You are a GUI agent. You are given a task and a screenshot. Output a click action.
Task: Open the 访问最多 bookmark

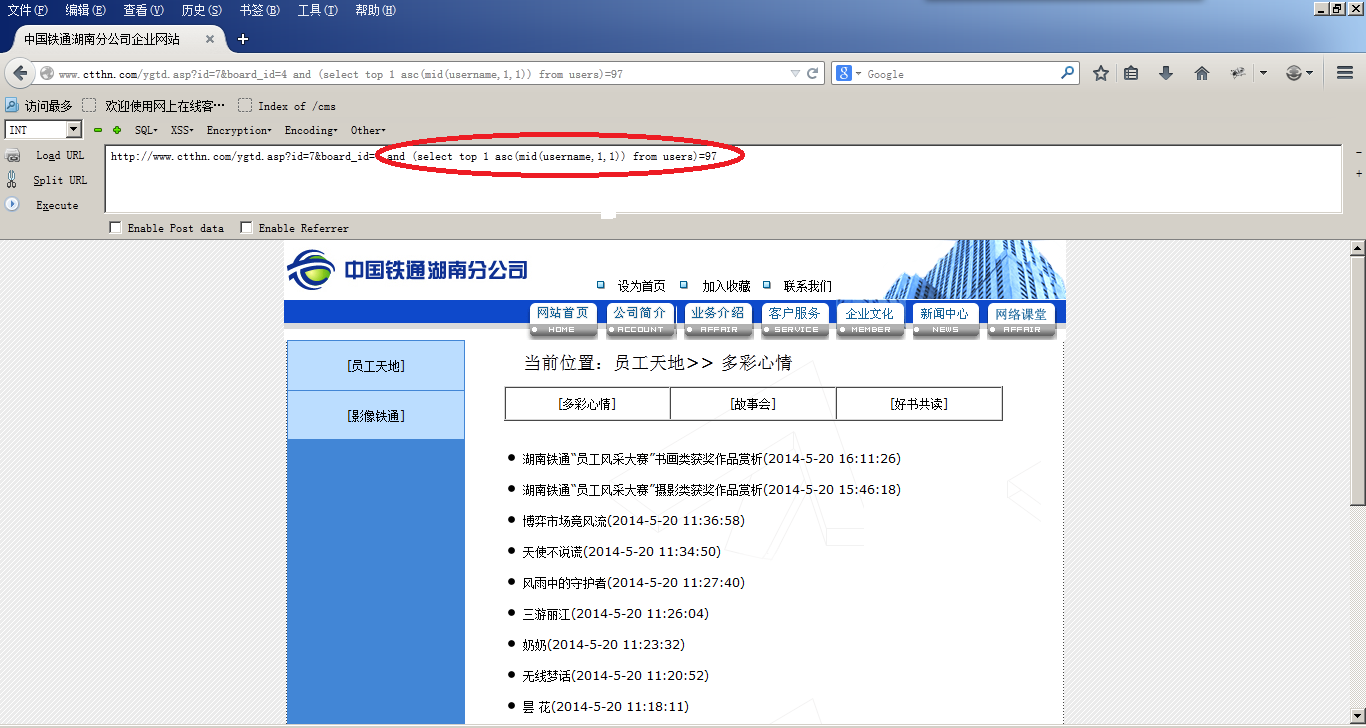(39, 106)
